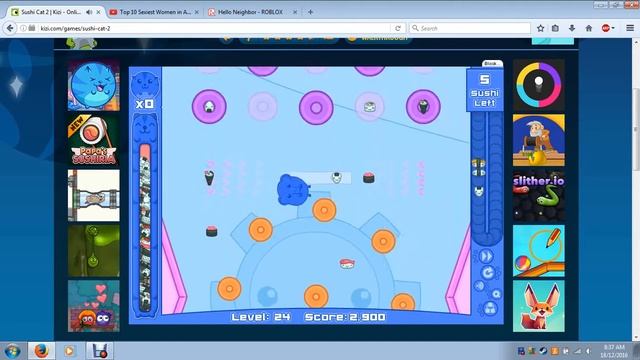Image resolution: width=640 pixels, height=360 pixels.
Task: Click the browser back arrow button
Action: pos(10,28)
